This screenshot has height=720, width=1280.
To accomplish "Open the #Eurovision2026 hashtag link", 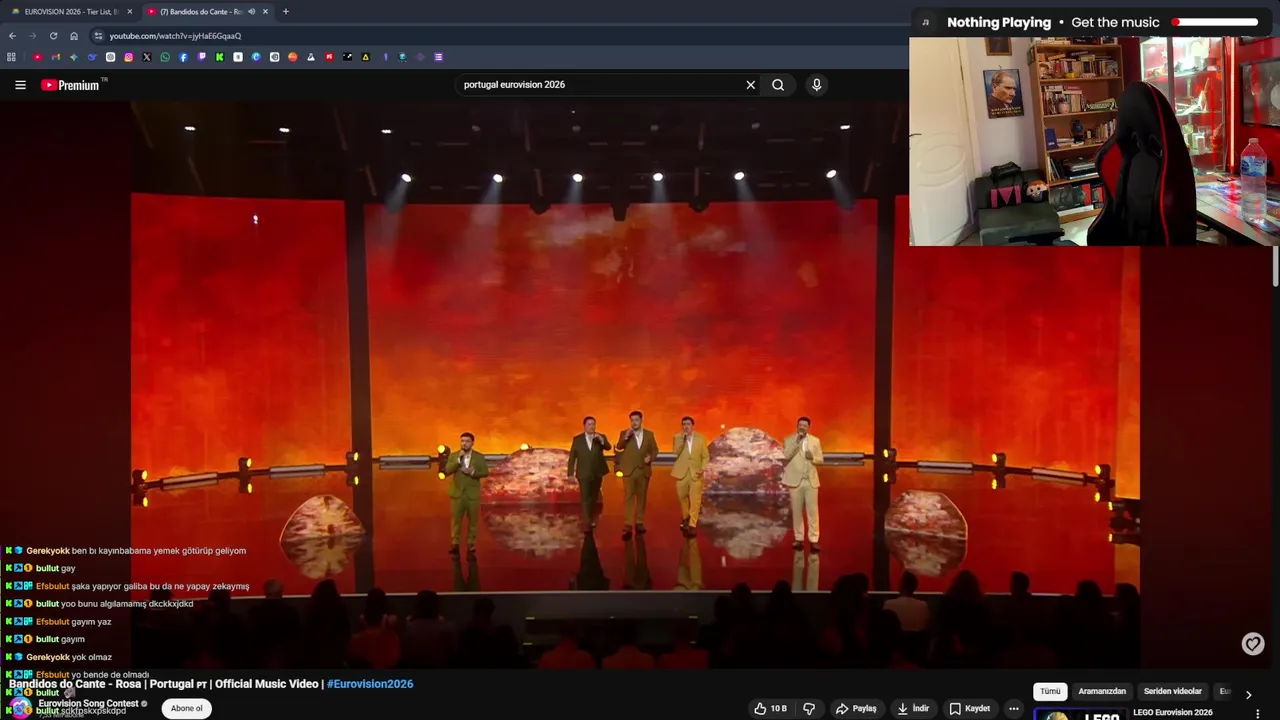I will 370,684.
